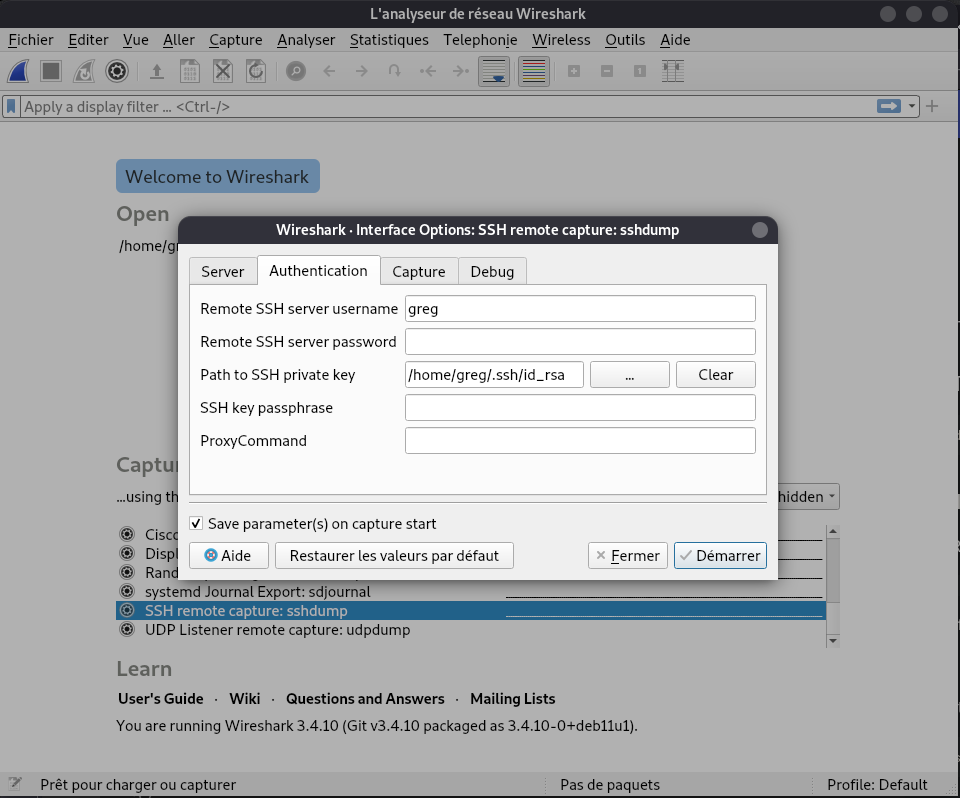Click Restaurer les valeurs par défaut

(394, 555)
